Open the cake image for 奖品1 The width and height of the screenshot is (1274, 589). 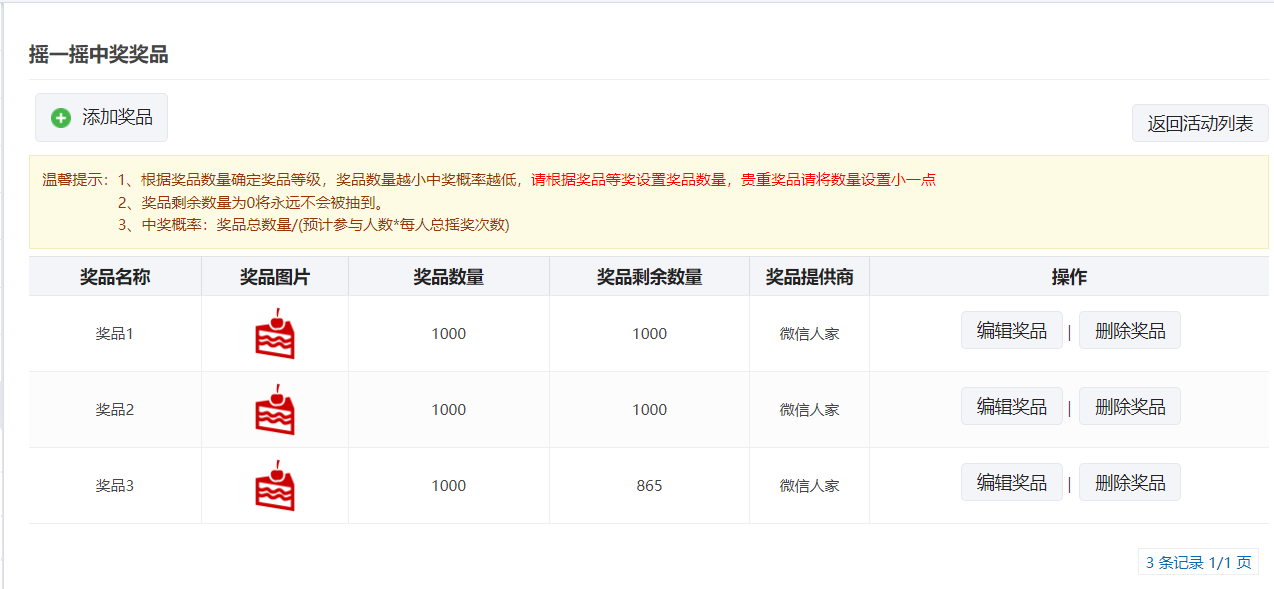pyautogui.click(x=275, y=333)
